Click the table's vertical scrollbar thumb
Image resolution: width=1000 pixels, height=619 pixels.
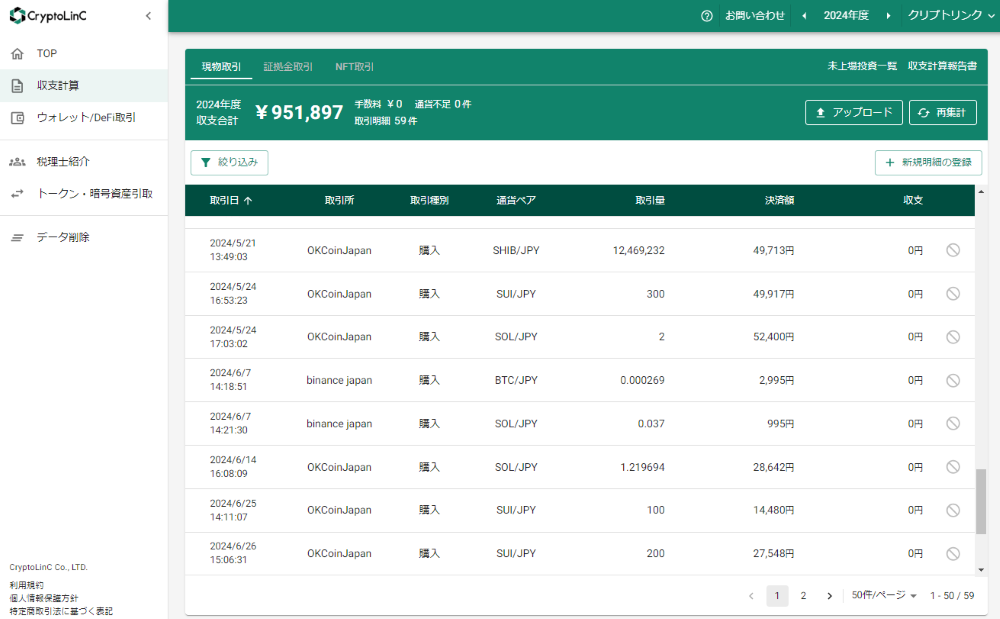tap(981, 501)
